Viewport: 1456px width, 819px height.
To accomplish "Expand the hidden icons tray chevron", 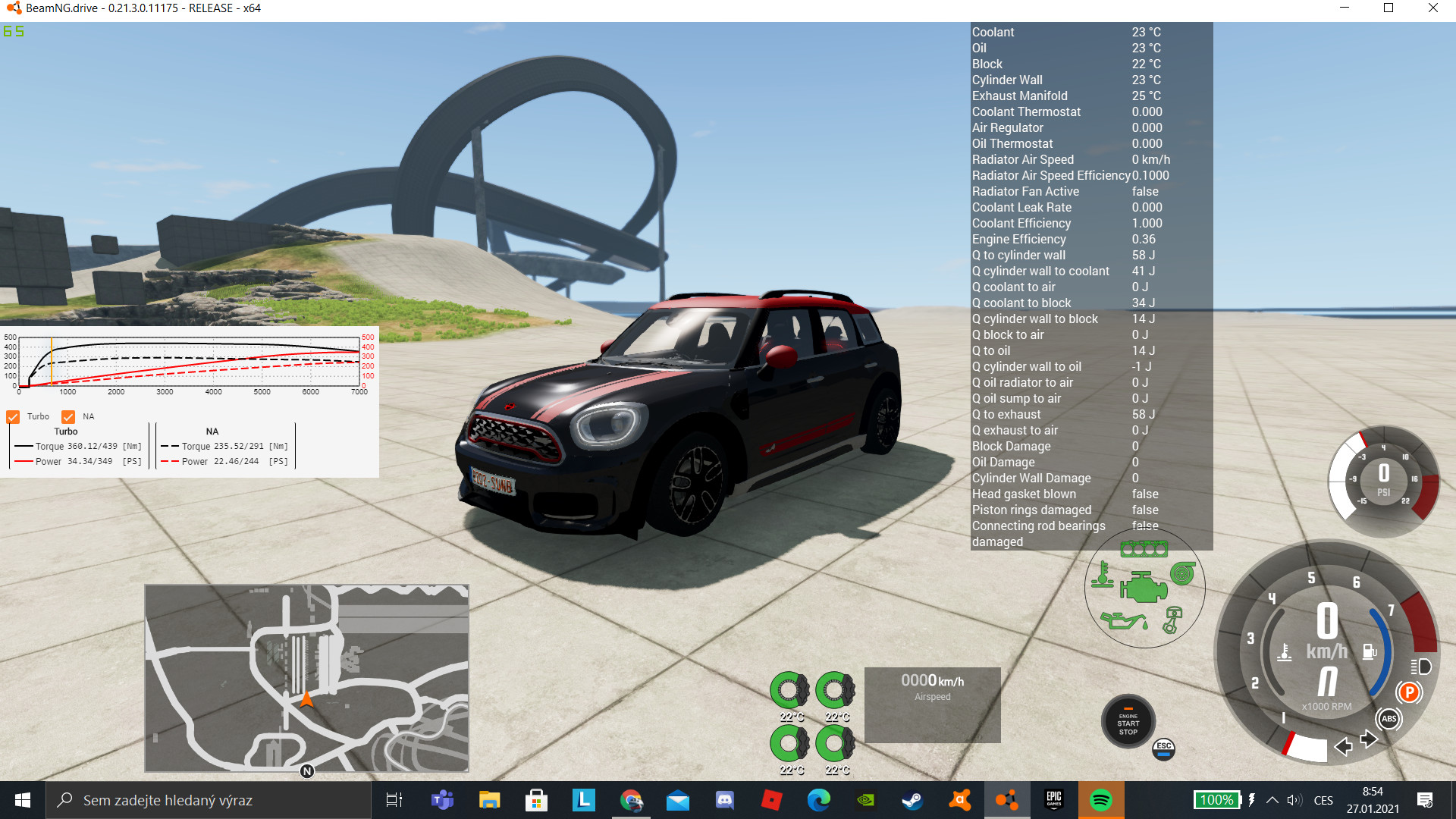I will tap(1272, 799).
